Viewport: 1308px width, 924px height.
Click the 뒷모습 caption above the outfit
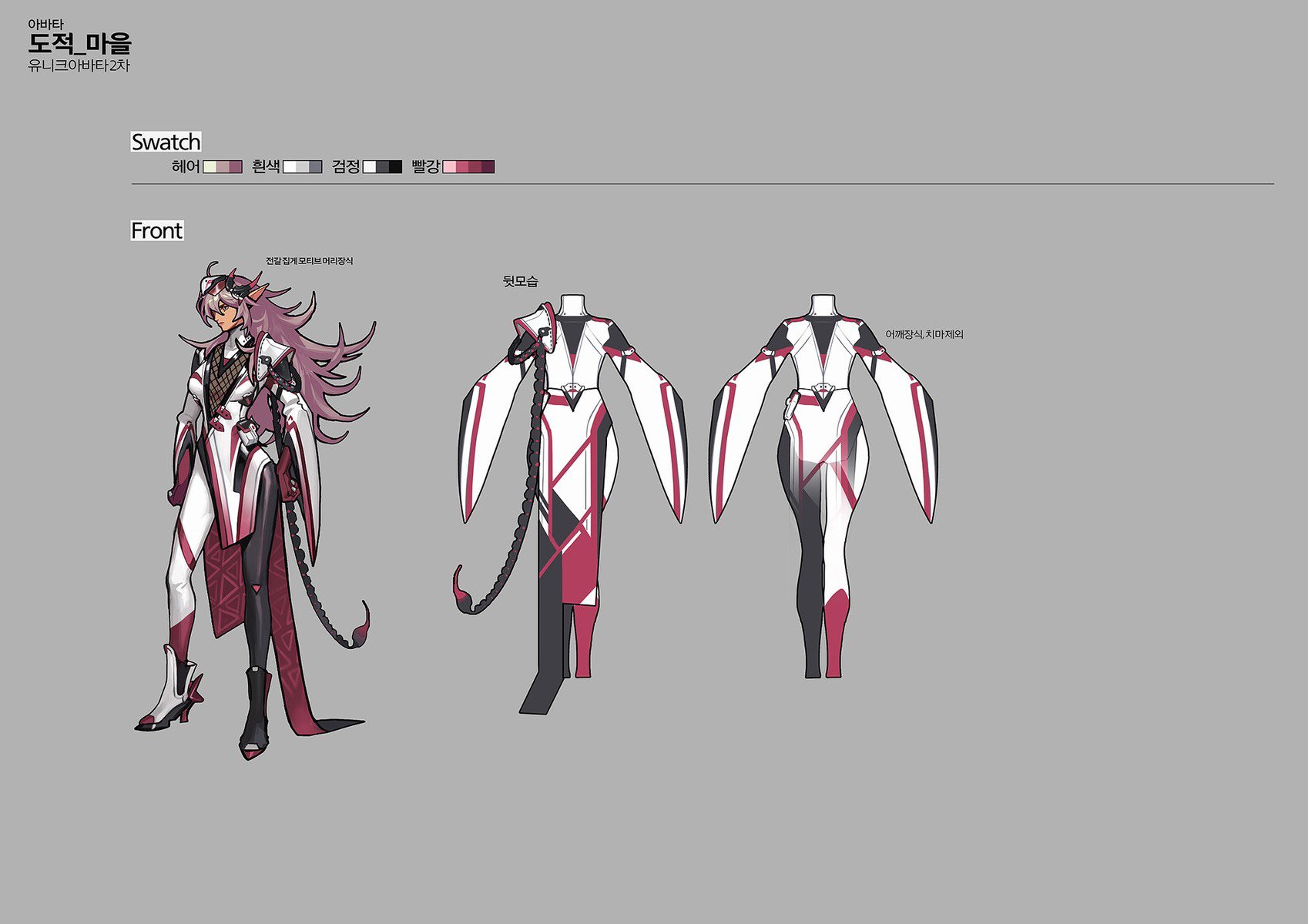pos(521,282)
